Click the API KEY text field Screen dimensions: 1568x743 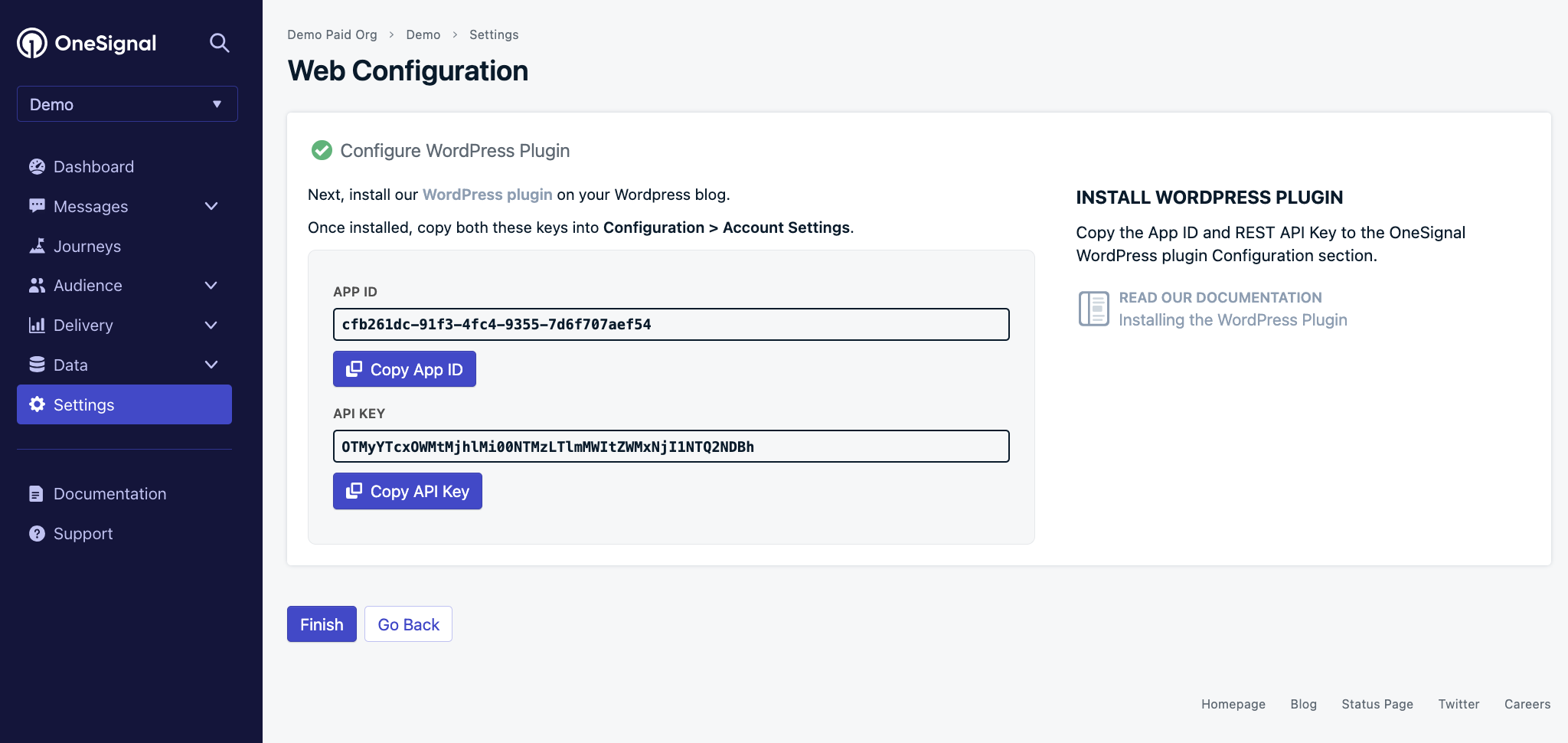pyautogui.click(x=671, y=446)
